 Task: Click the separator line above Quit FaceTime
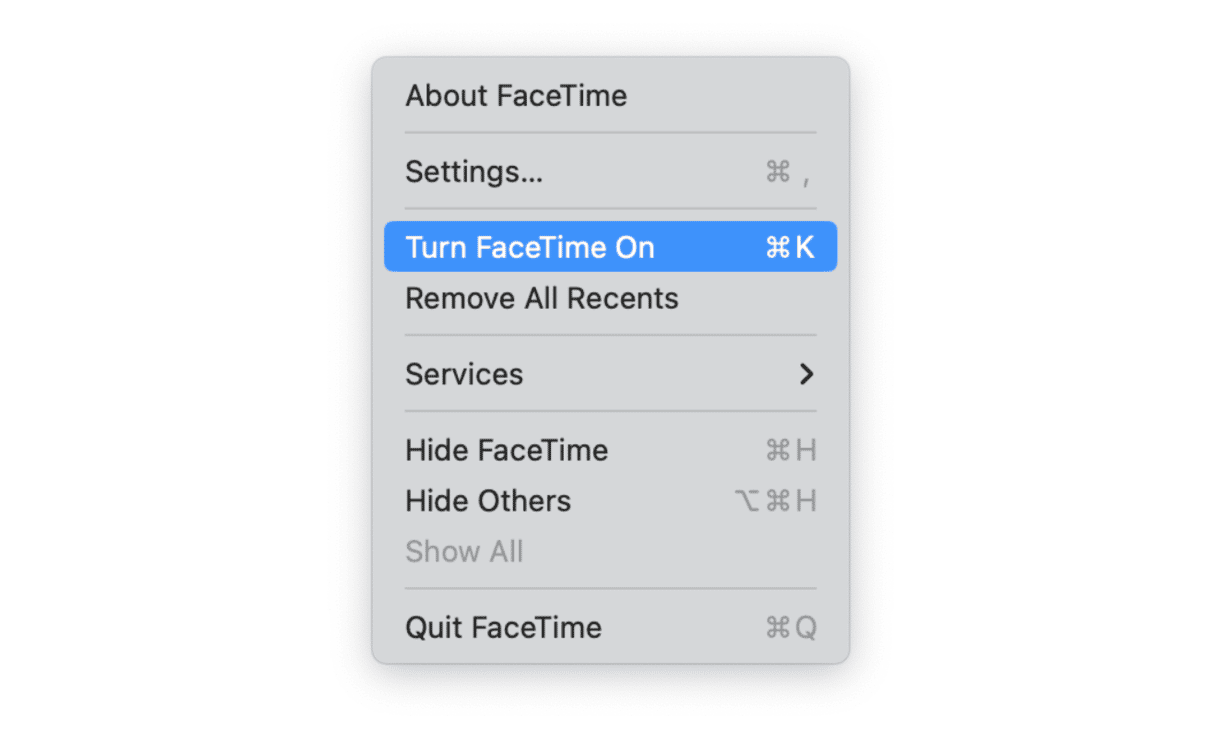610,589
